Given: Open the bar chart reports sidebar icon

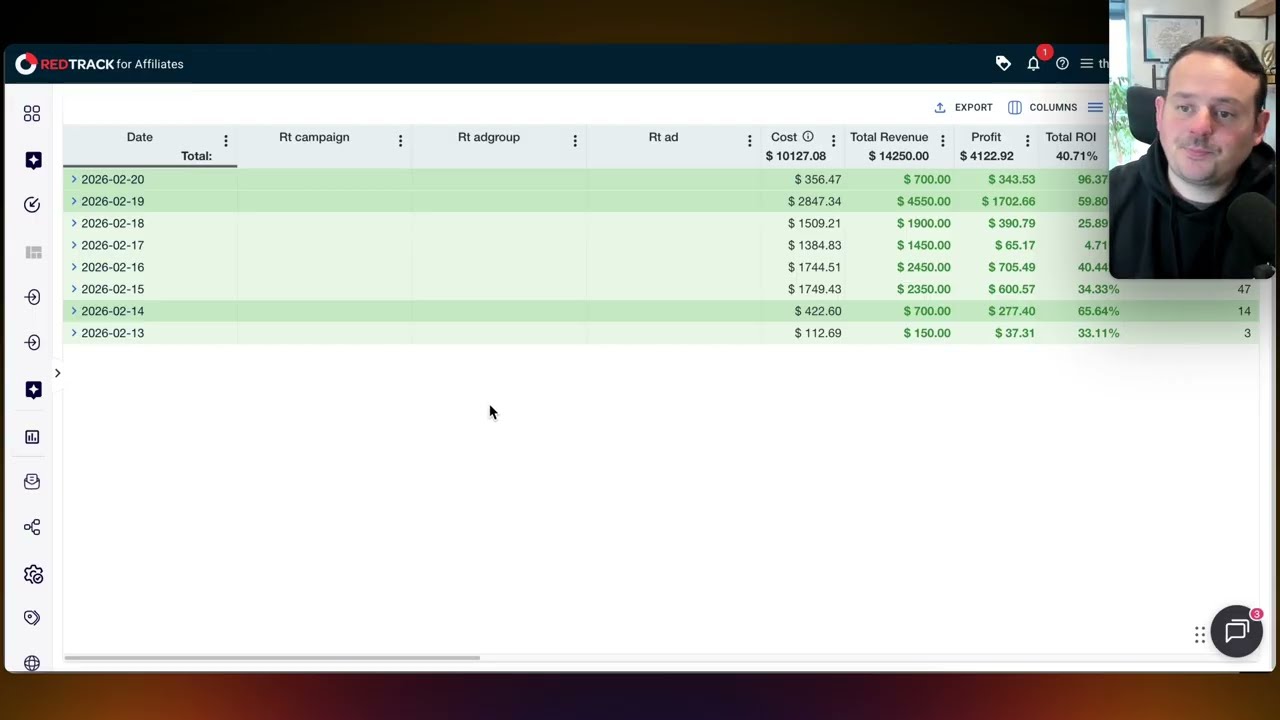Looking at the screenshot, I should [x=32, y=437].
